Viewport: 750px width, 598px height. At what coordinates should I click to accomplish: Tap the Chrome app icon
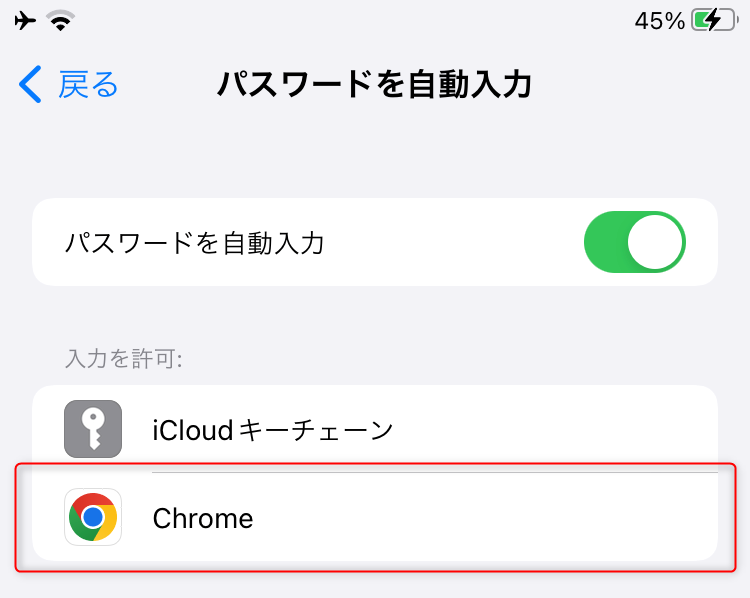(x=93, y=517)
